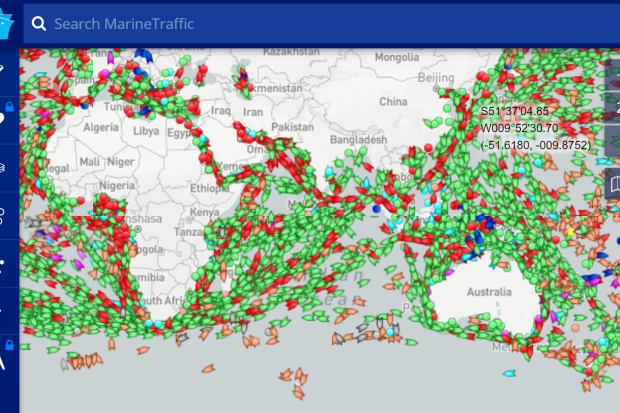Open the folded map icon on right edge
The height and width of the screenshot is (413, 620).
[x=613, y=184]
